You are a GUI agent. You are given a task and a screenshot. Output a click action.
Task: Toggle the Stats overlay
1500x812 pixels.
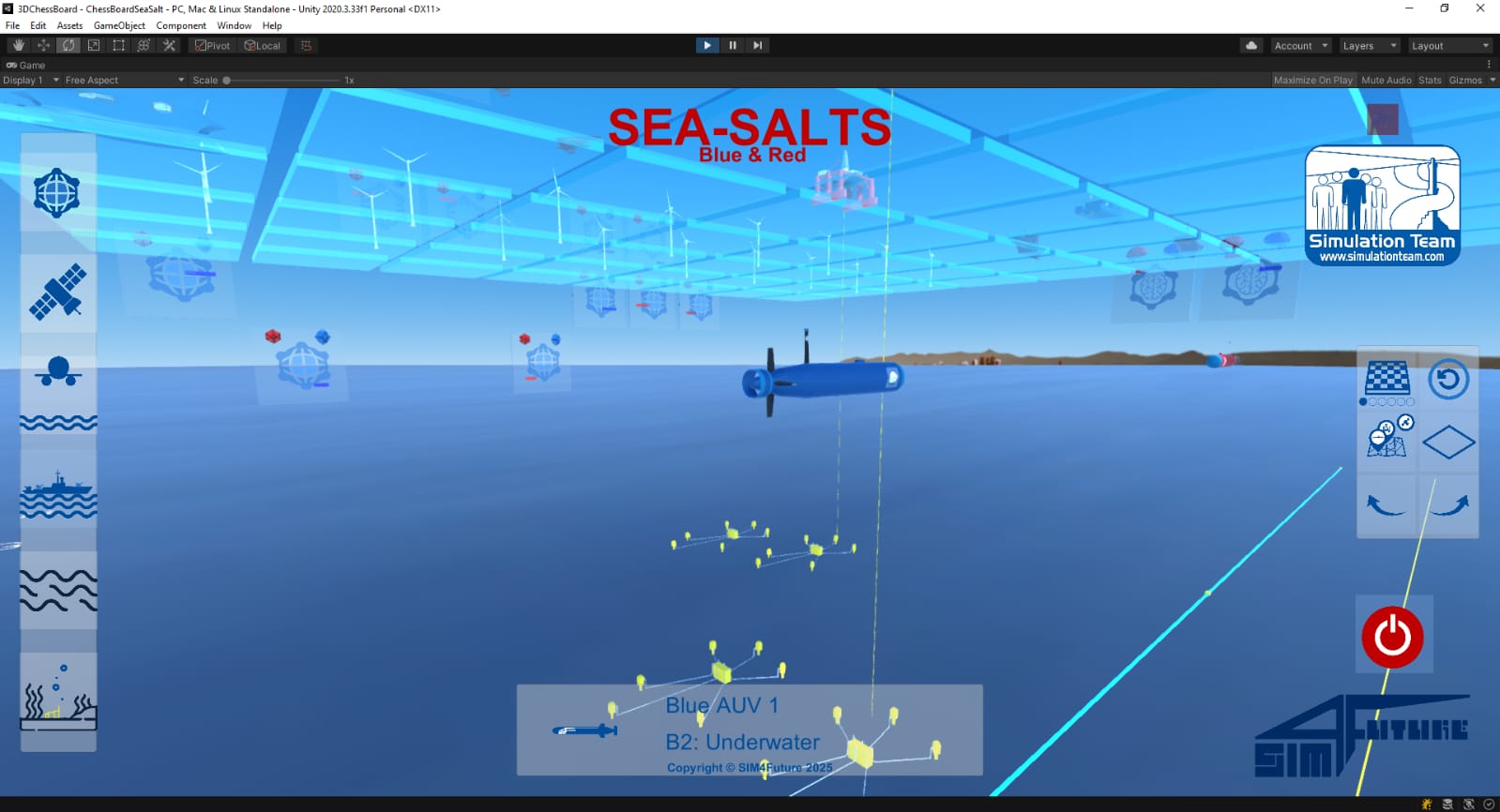click(1429, 80)
